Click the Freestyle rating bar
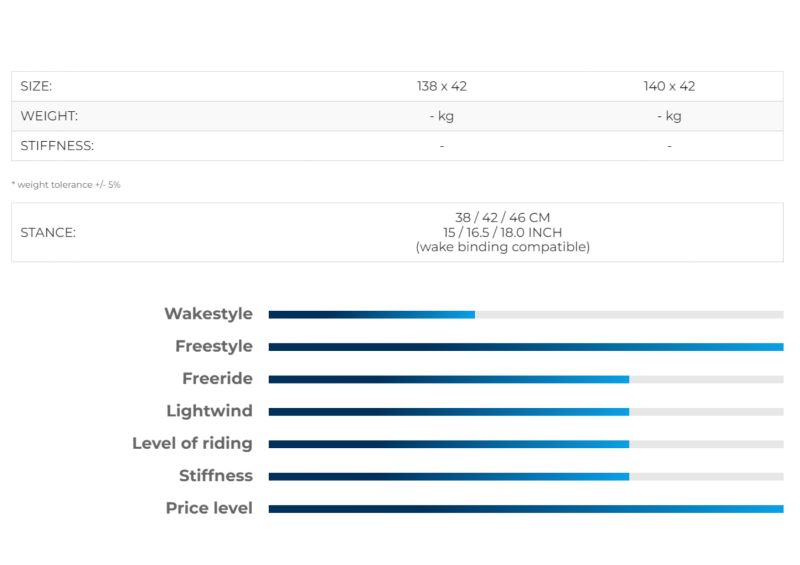This screenshot has height=565, width=800. [x=526, y=347]
